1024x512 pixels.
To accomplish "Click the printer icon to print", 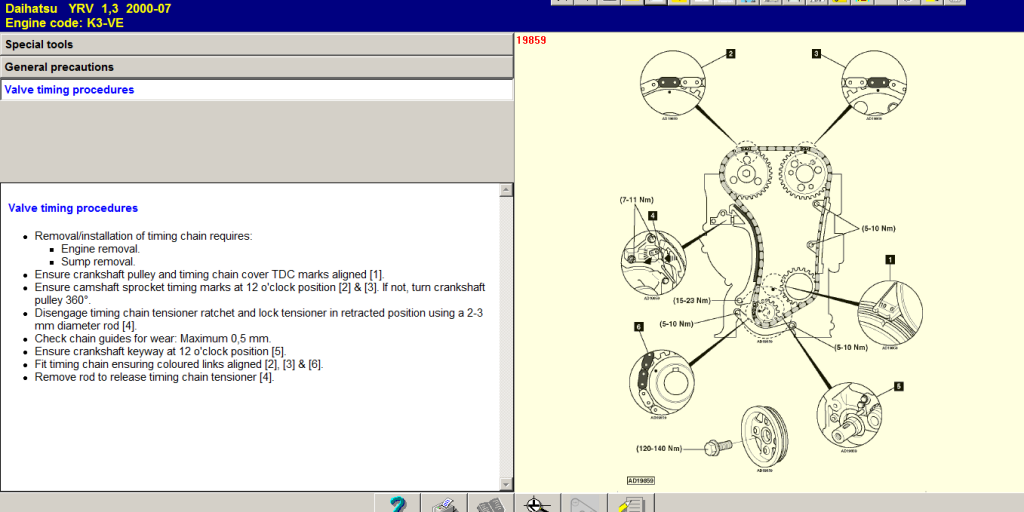I will [x=444, y=504].
